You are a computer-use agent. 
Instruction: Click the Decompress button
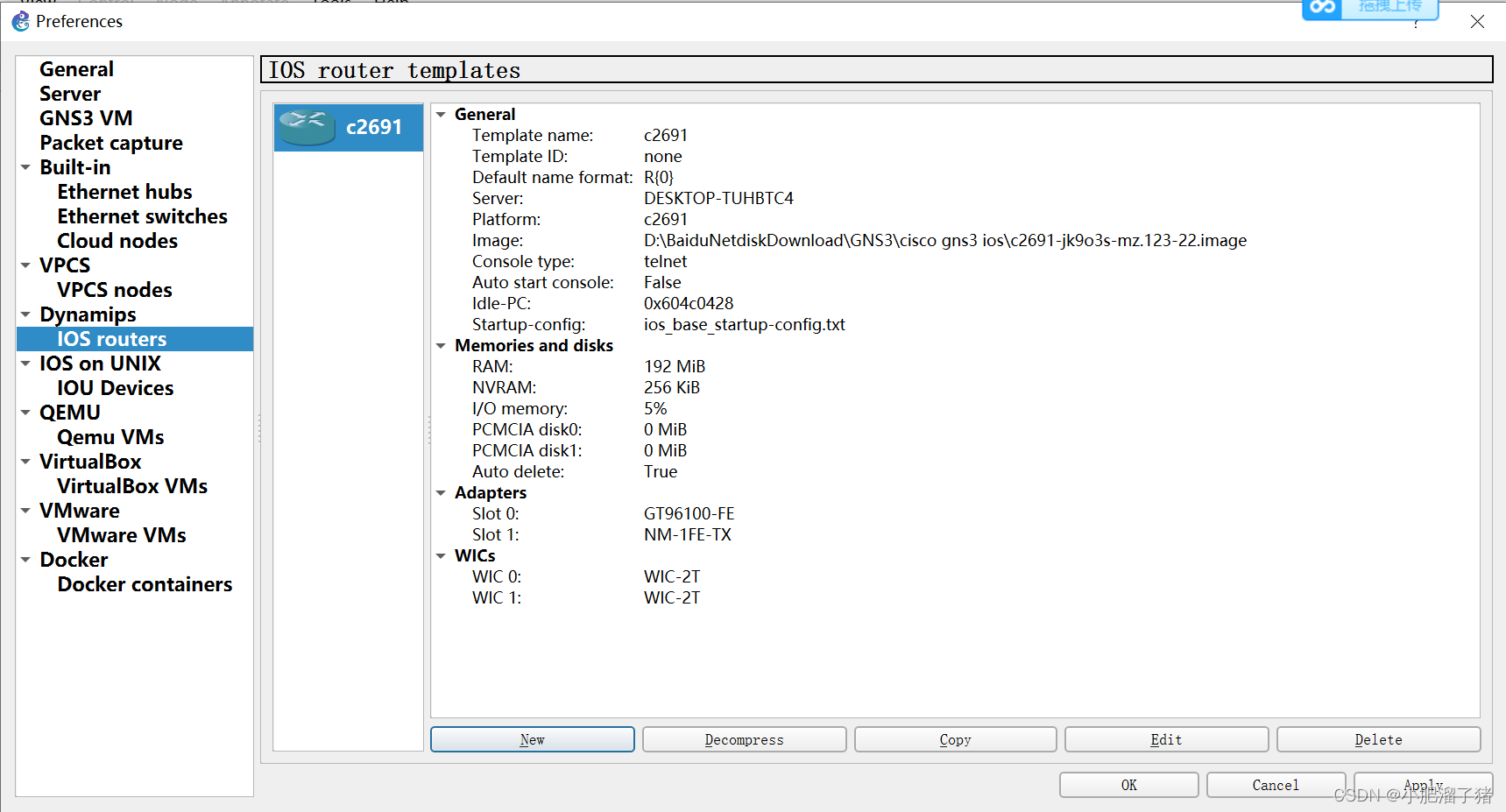745,739
